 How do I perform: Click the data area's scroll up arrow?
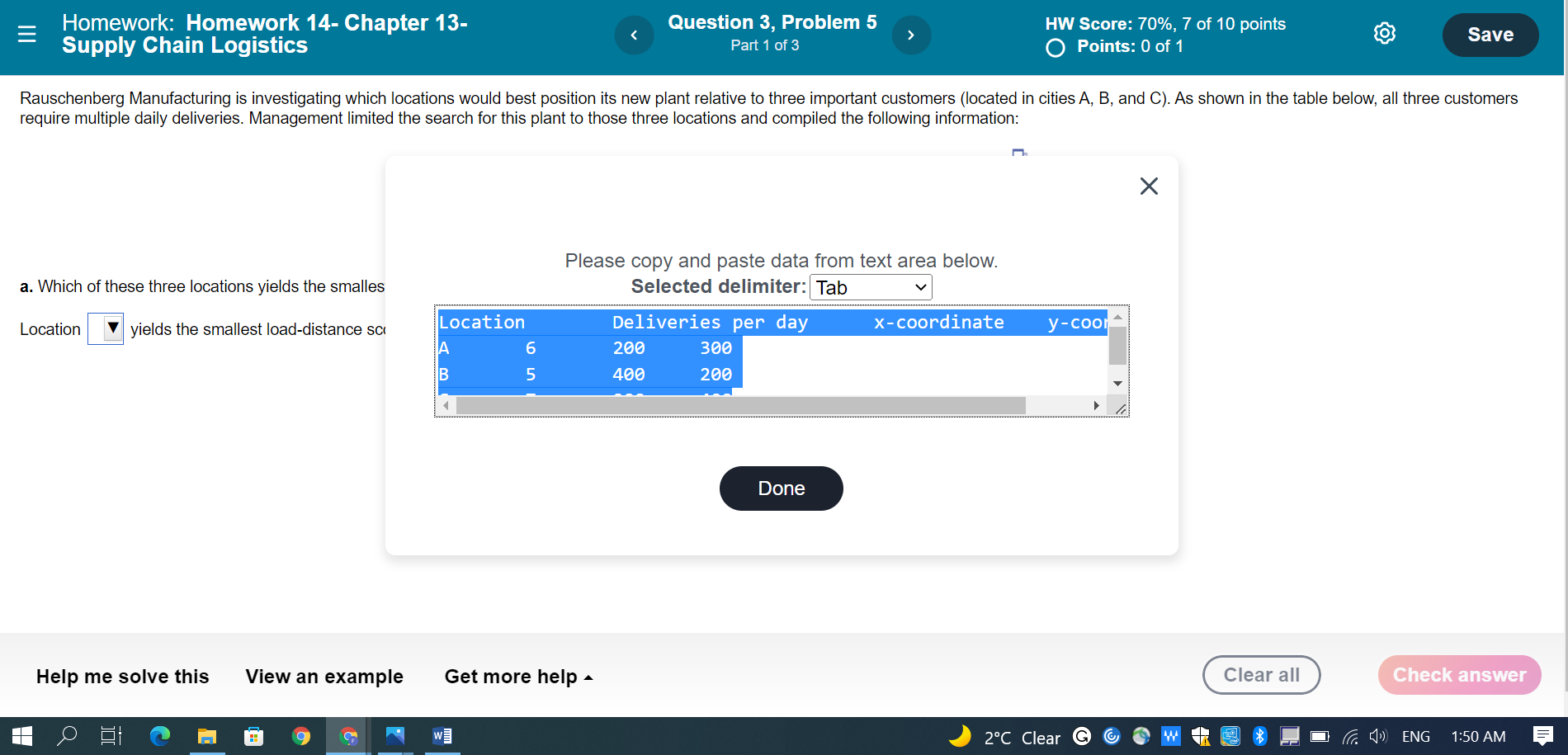tap(1117, 317)
